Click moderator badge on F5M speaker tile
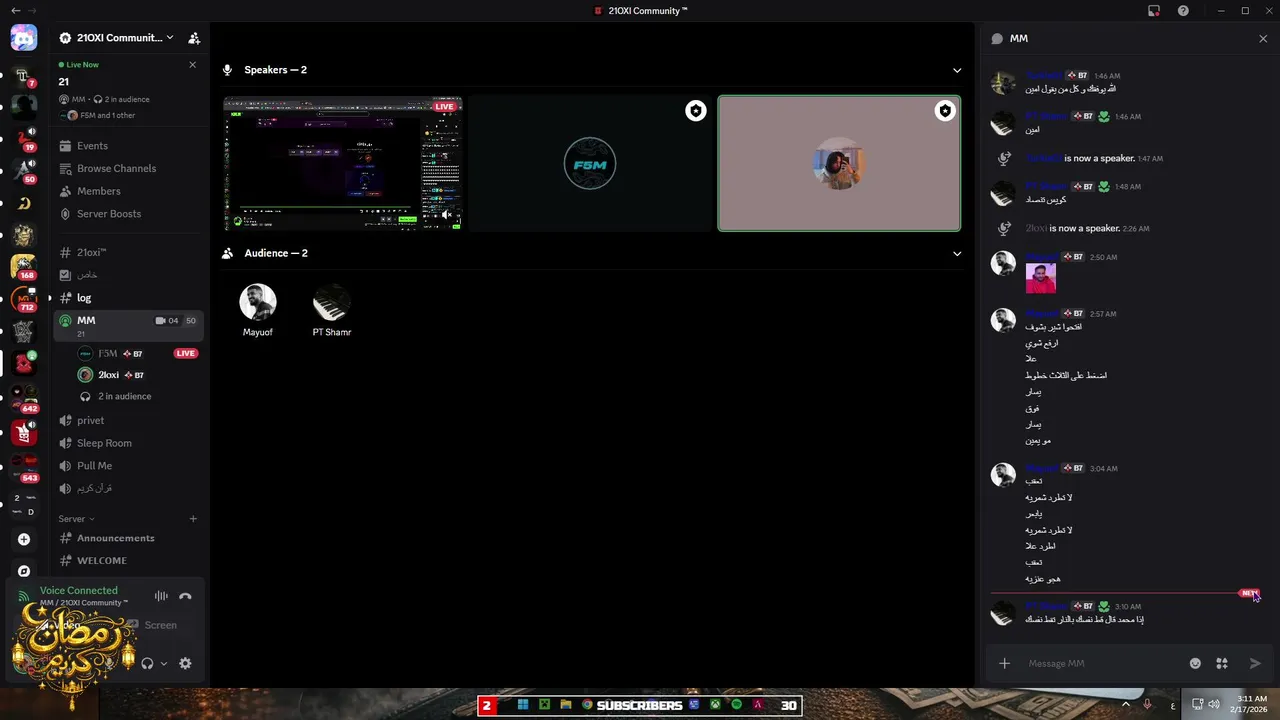 696,111
